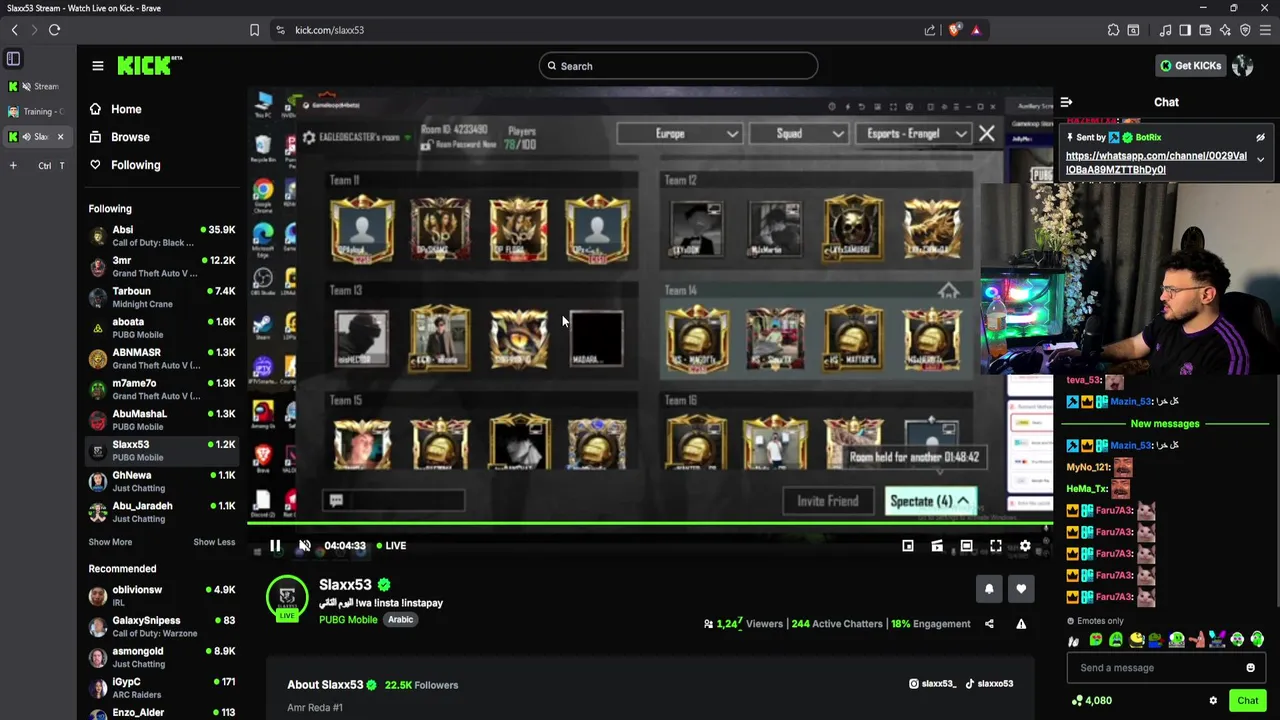This screenshot has width=1280, height=720.
Task: Hide the pinned chat message
Action: (1260, 138)
